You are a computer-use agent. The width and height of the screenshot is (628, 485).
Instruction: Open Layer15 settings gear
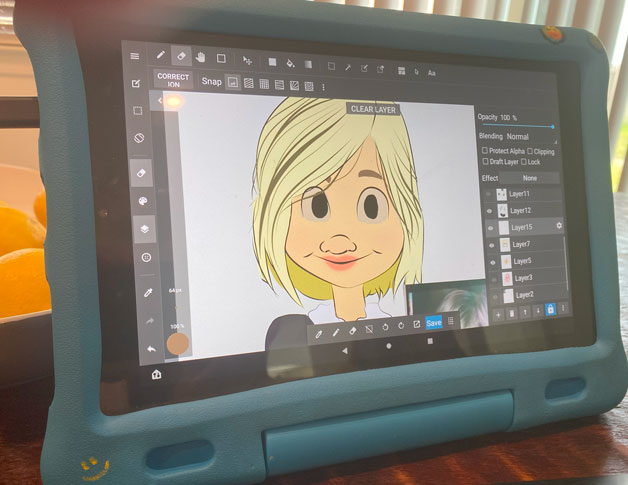[559, 226]
